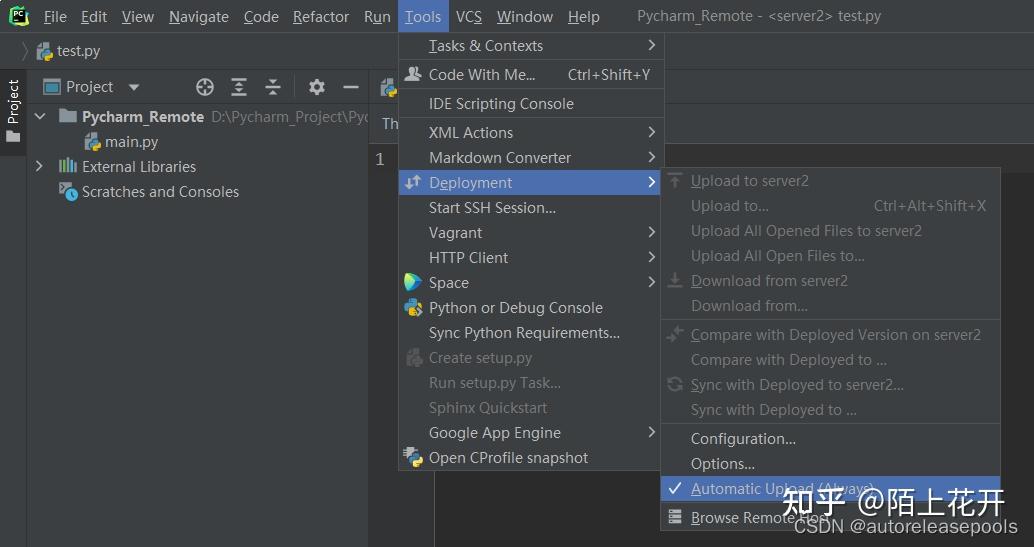The width and height of the screenshot is (1034, 547).
Task: Click the Space icon in Tools menu
Action: (413, 283)
